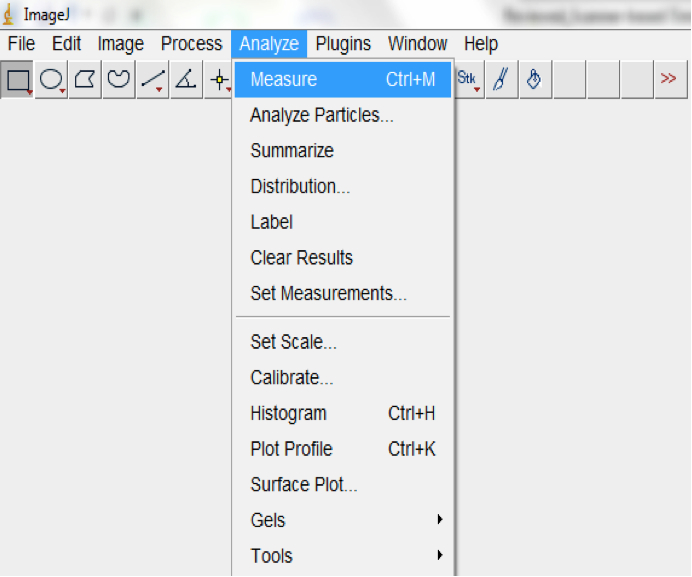This screenshot has width=692, height=577.
Task: Choose Analyze Particles... menu entry
Action: pyautogui.click(x=343, y=115)
